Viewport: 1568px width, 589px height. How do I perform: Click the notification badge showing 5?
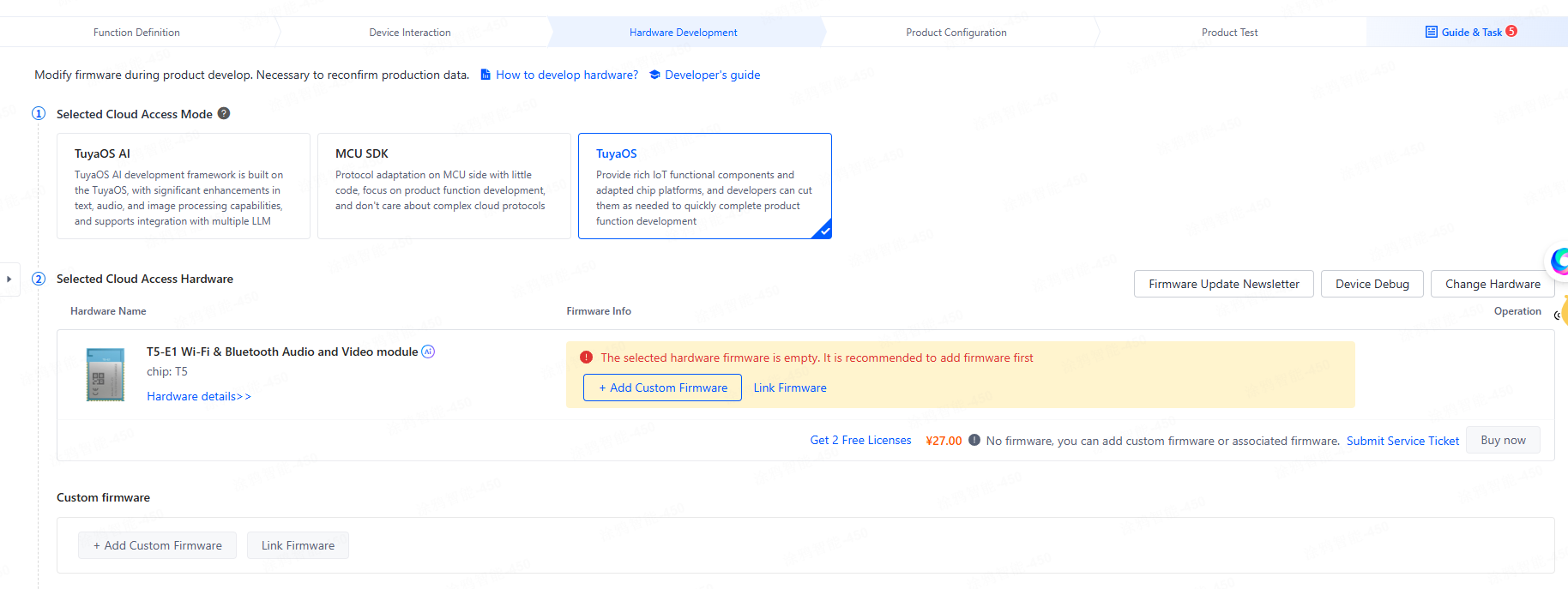(x=1511, y=31)
